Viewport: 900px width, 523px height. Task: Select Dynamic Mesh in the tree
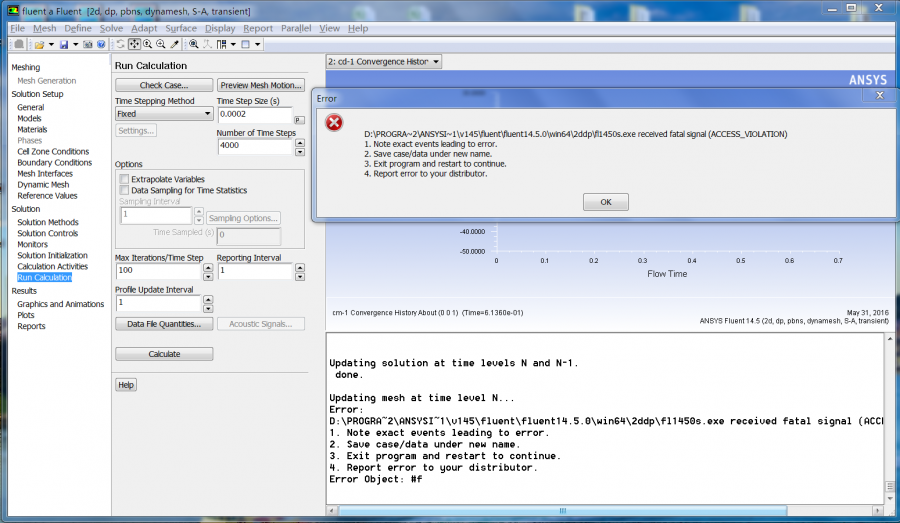(43, 184)
